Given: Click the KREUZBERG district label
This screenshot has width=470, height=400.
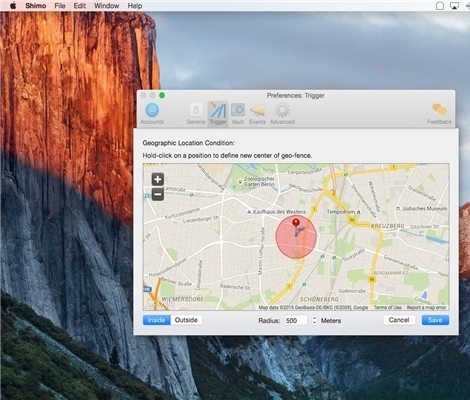Looking at the screenshot, I should (x=387, y=226).
